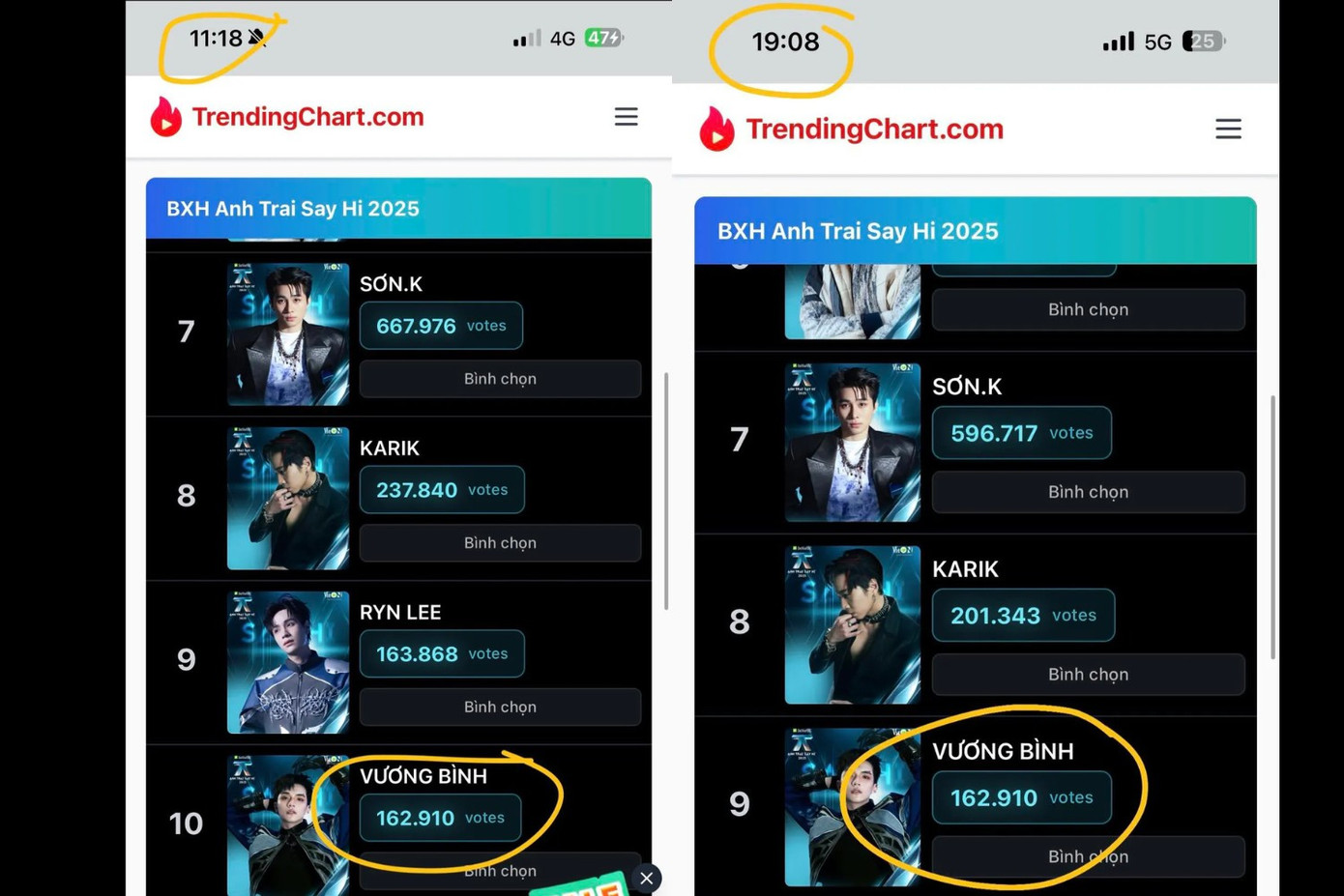Viewport: 1344px width, 896px height.
Task: Open hamburger menu on right phone screen
Action: click(1228, 129)
